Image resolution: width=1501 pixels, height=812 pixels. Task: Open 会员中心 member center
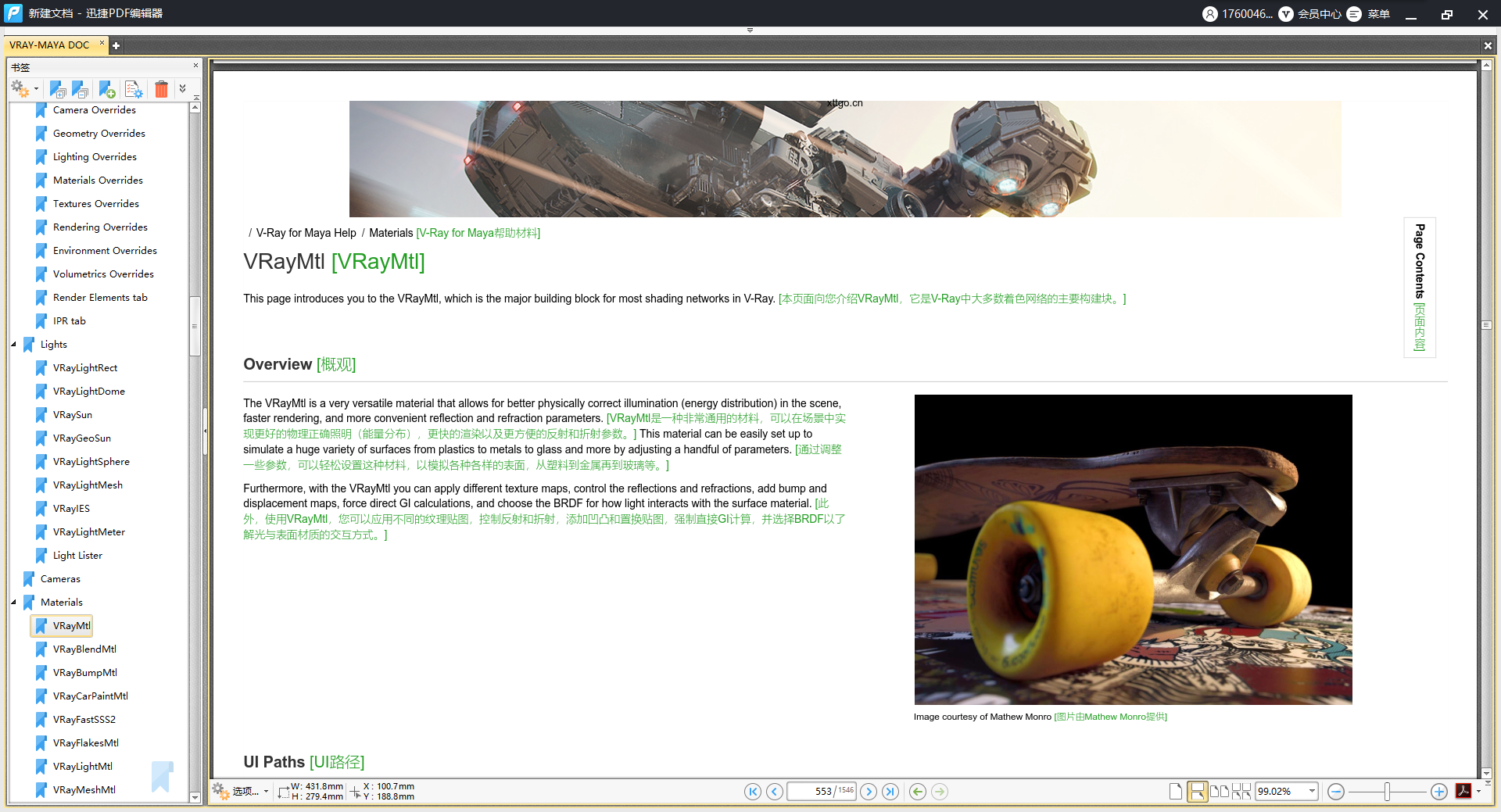click(x=1310, y=14)
